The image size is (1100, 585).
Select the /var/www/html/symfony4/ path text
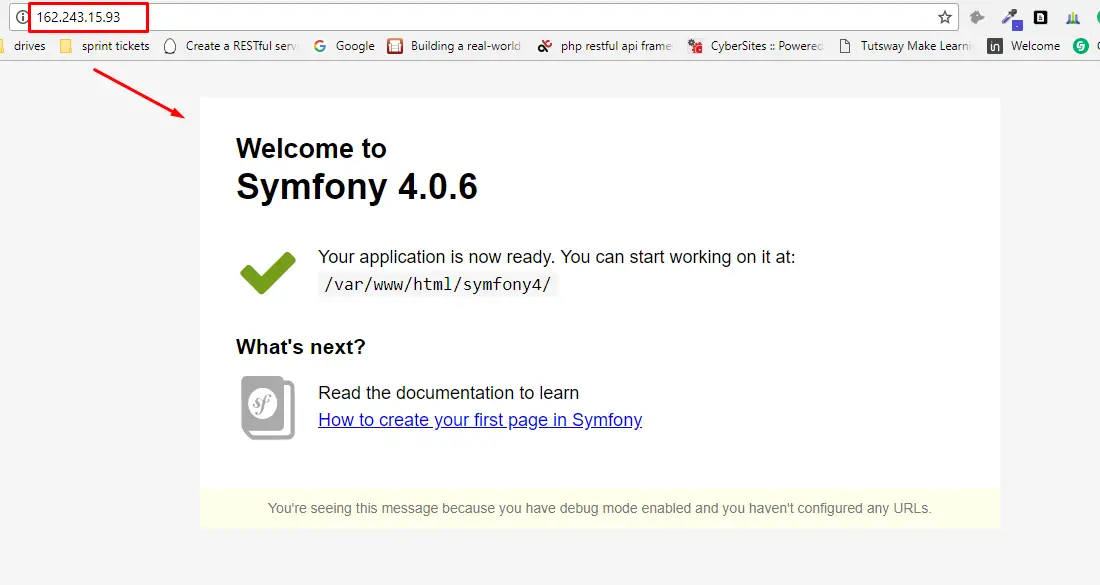(x=438, y=284)
